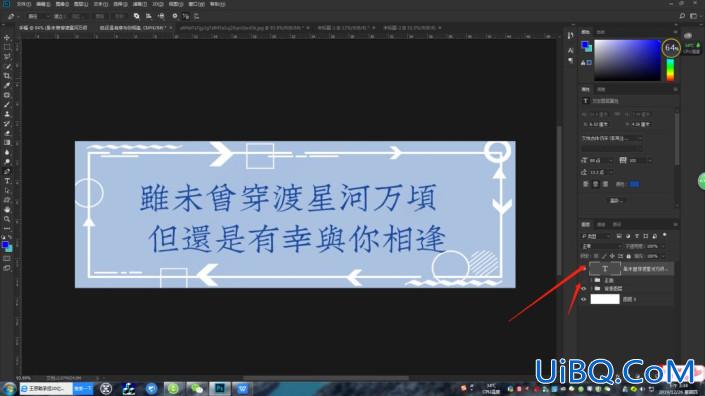Hide the 背景图层 group
Screen dimensions: 705x396
[584, 289]
